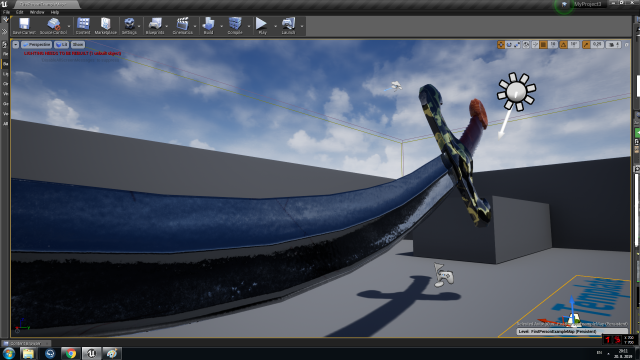Expand the collapsed modes panel chevrons
The image size is (640, 360).
click(4, 31)
